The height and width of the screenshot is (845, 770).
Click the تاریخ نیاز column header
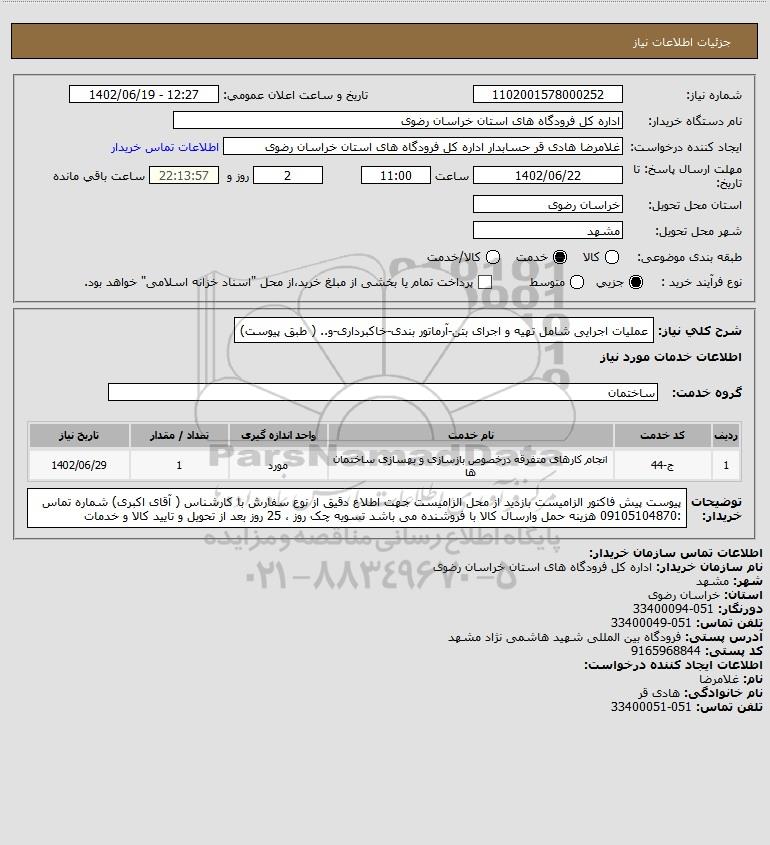tap(79, 435)
